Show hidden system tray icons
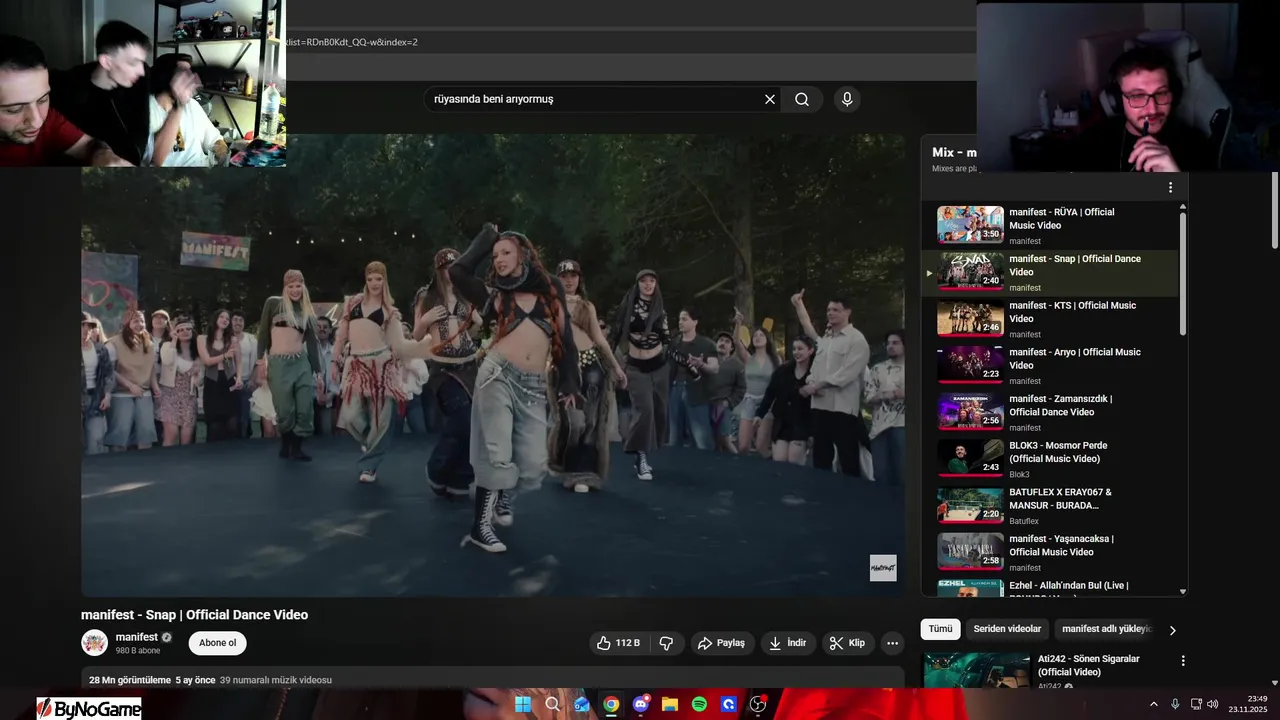 [1153, 704]
